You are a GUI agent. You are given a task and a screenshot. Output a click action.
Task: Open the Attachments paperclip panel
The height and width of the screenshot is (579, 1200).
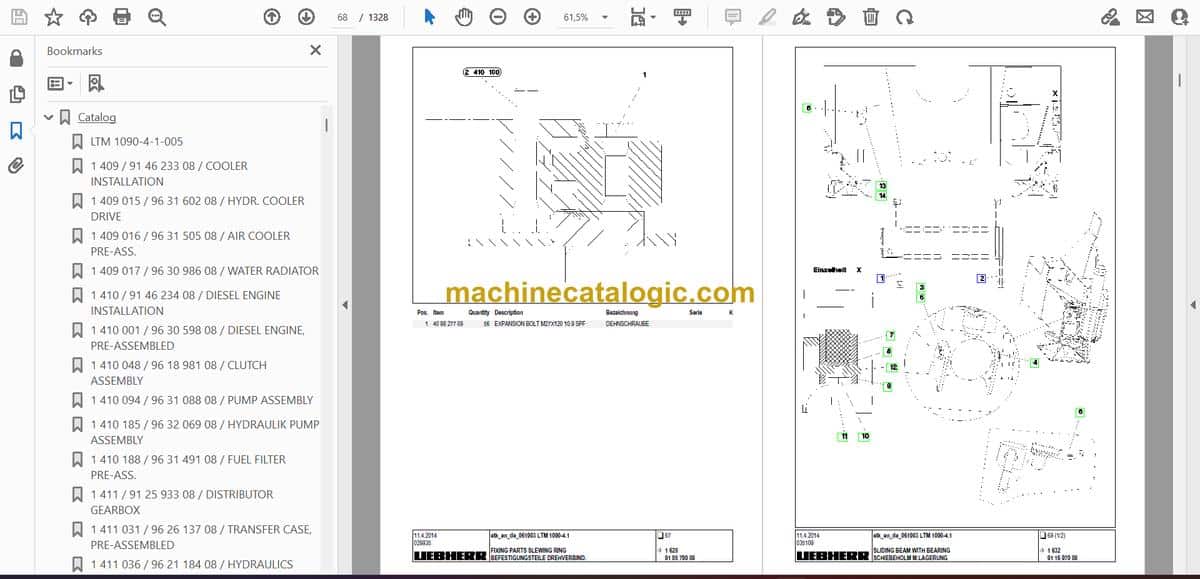(16, 165)
